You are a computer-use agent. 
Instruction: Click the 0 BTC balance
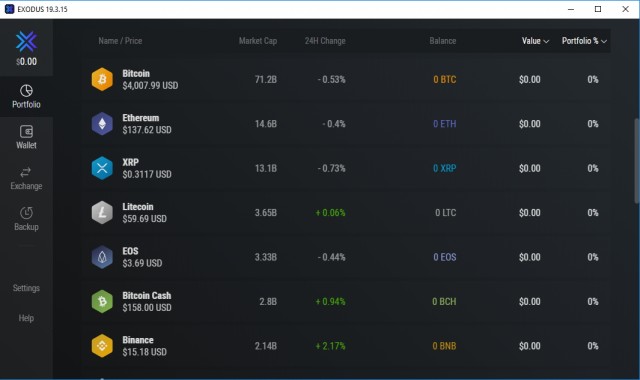(444, 79)
